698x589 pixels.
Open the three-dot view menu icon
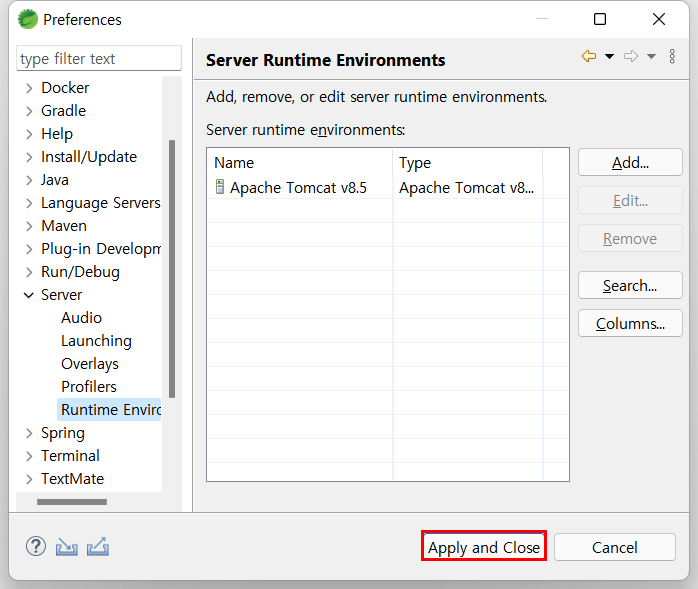click(672, 57)
